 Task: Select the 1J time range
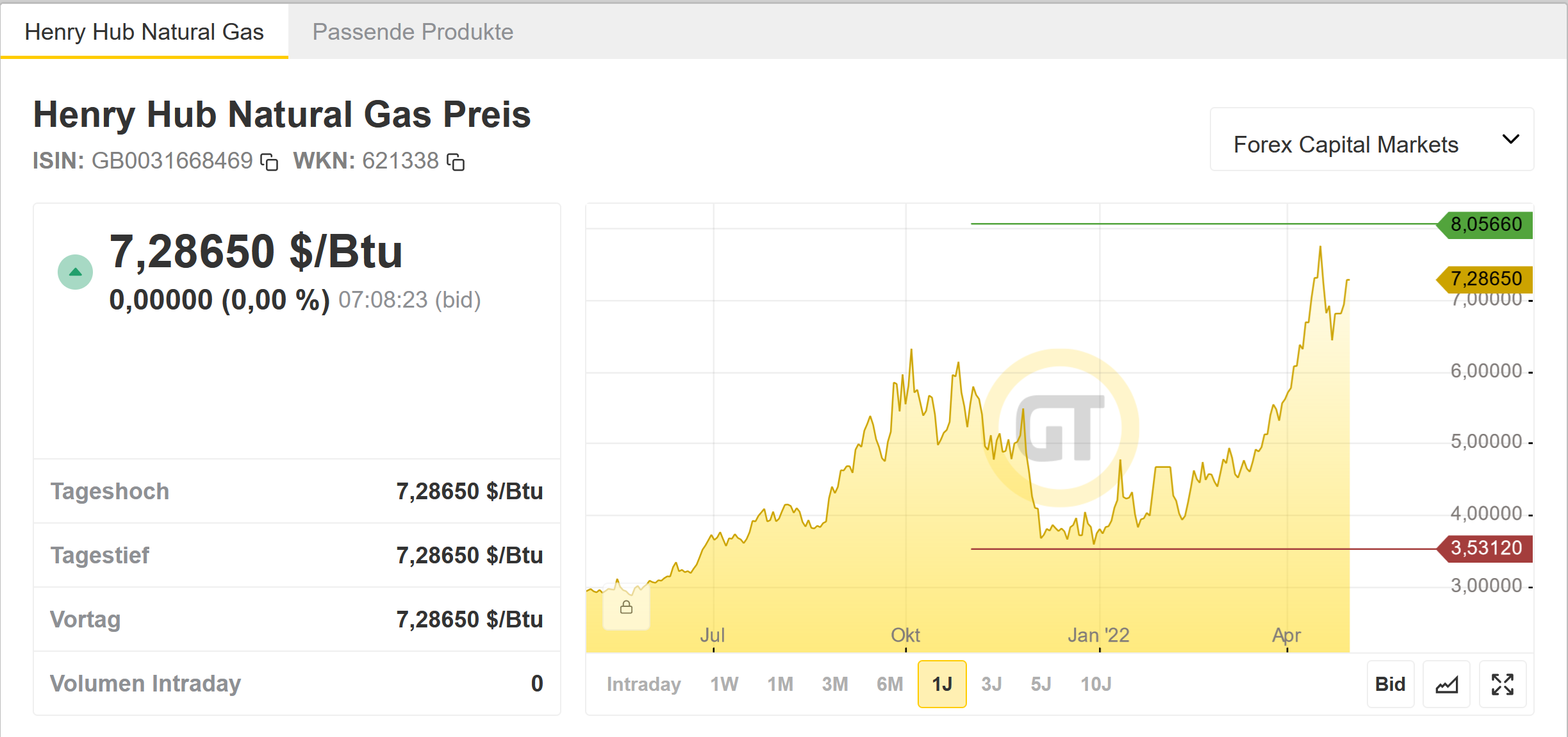click(941, 684)
